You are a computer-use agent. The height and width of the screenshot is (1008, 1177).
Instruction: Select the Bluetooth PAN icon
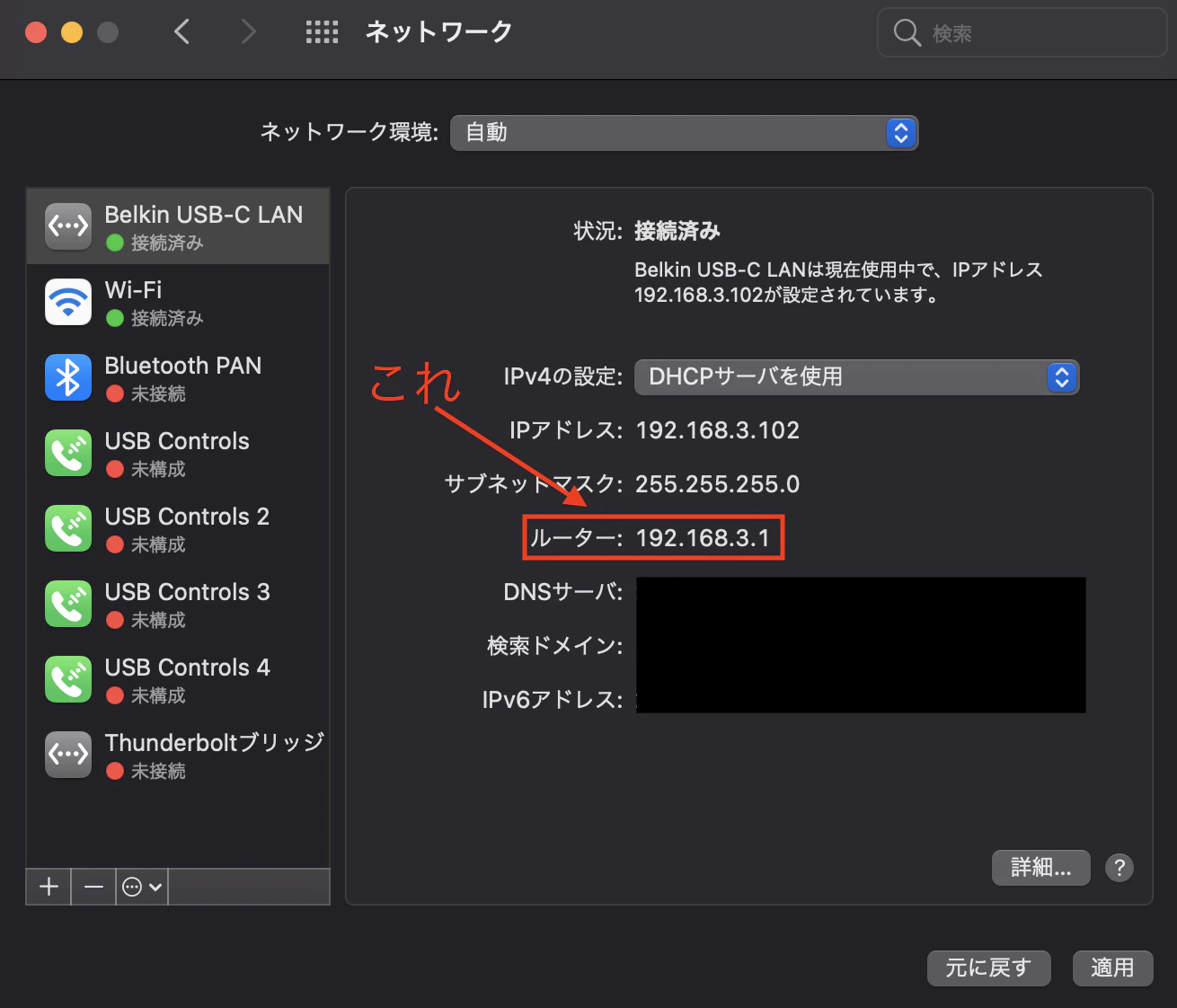(x=68, y=377)
